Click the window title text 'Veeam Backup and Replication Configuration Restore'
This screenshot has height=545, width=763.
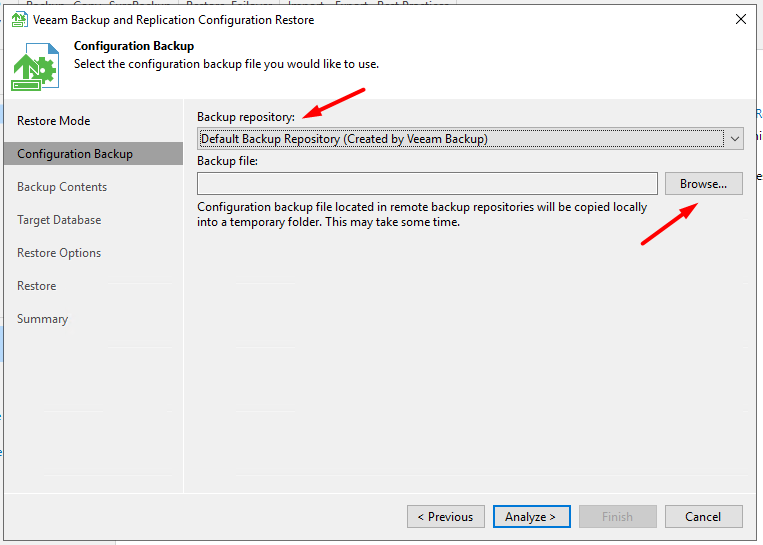[173, 20]
